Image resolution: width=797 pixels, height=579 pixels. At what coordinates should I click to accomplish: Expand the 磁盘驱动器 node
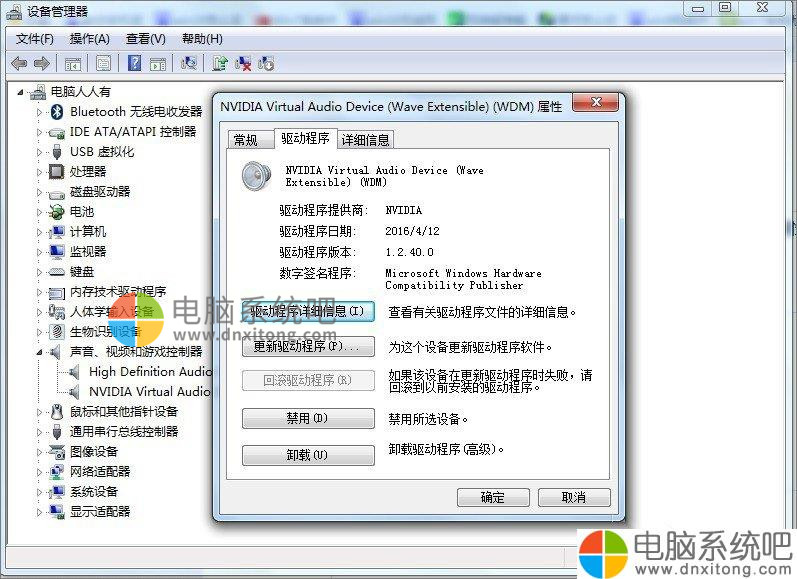tap(39, 192)
